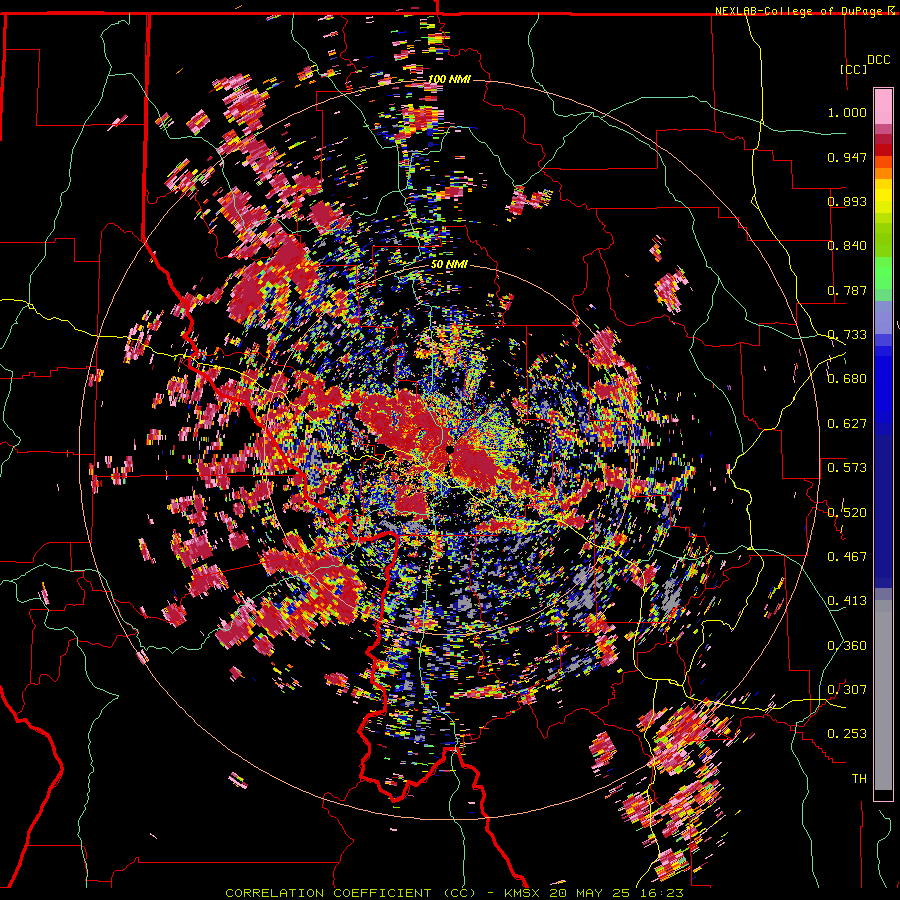Click the 0.893 color scale label
This screenshot has height=900, width=900.
(847, 201)
